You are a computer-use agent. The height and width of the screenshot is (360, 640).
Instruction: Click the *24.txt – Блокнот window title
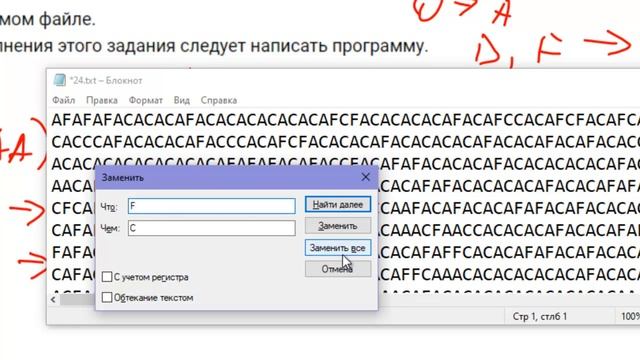106,80
